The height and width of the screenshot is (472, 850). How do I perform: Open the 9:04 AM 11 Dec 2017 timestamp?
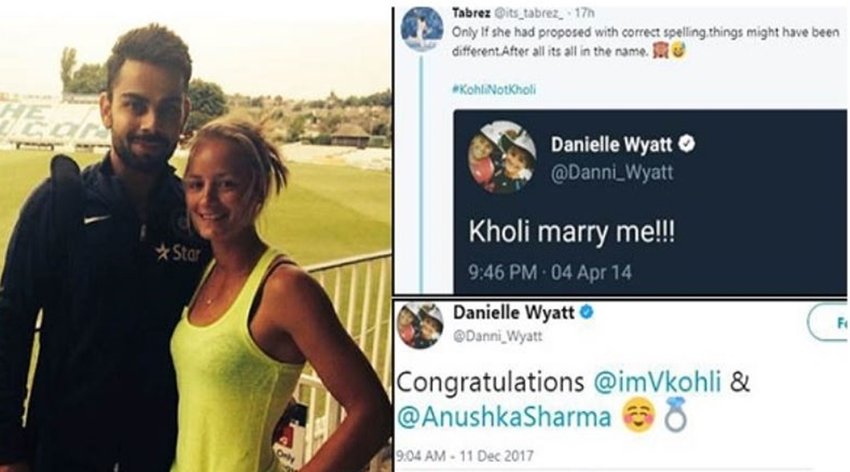click(x=465, y=456)
